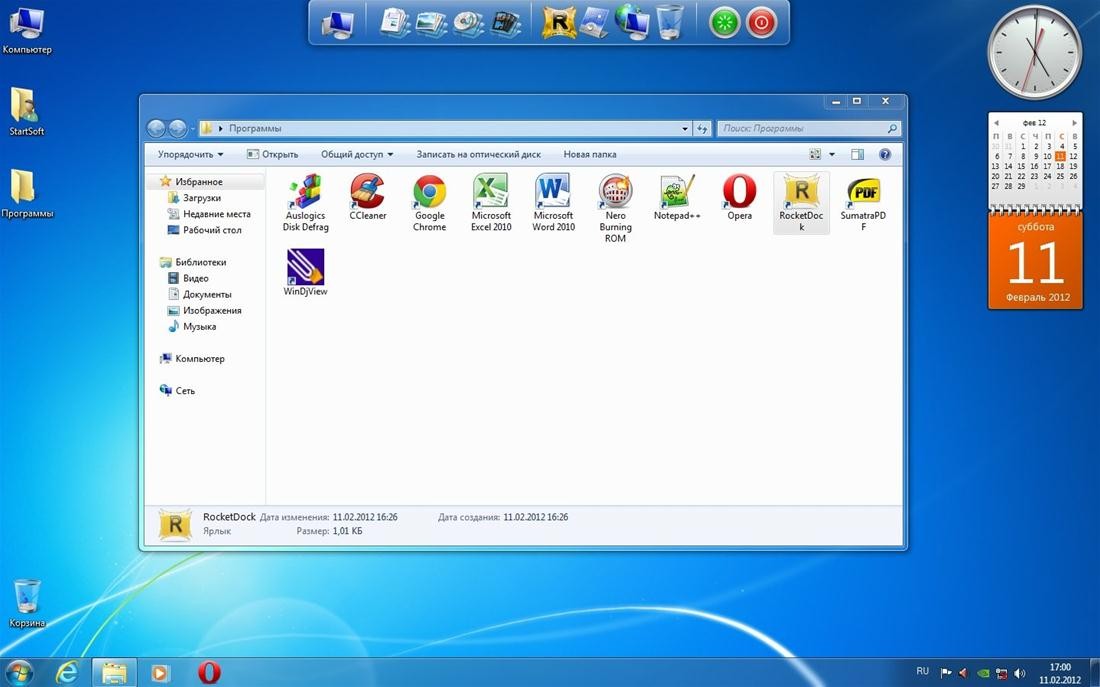Refresh the folder via address bar button
The height and width of the screenshot is (687, 1100).
coord(702,128)
